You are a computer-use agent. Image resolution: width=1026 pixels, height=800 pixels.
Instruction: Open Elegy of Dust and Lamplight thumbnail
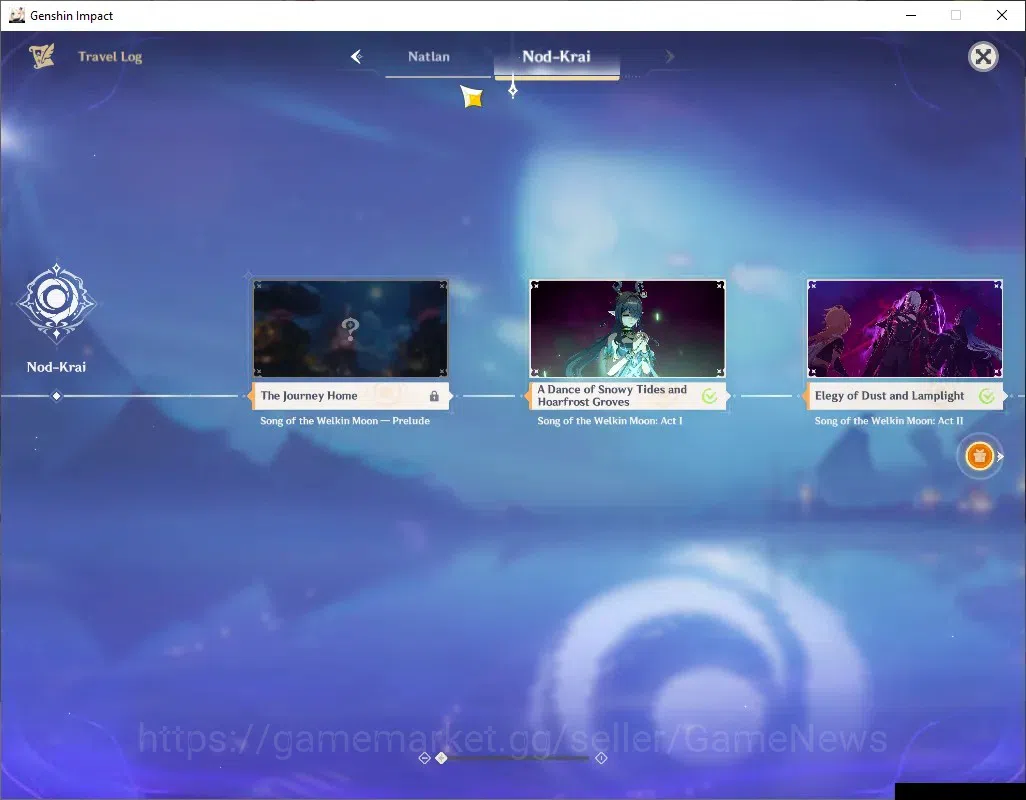(904, 329)
